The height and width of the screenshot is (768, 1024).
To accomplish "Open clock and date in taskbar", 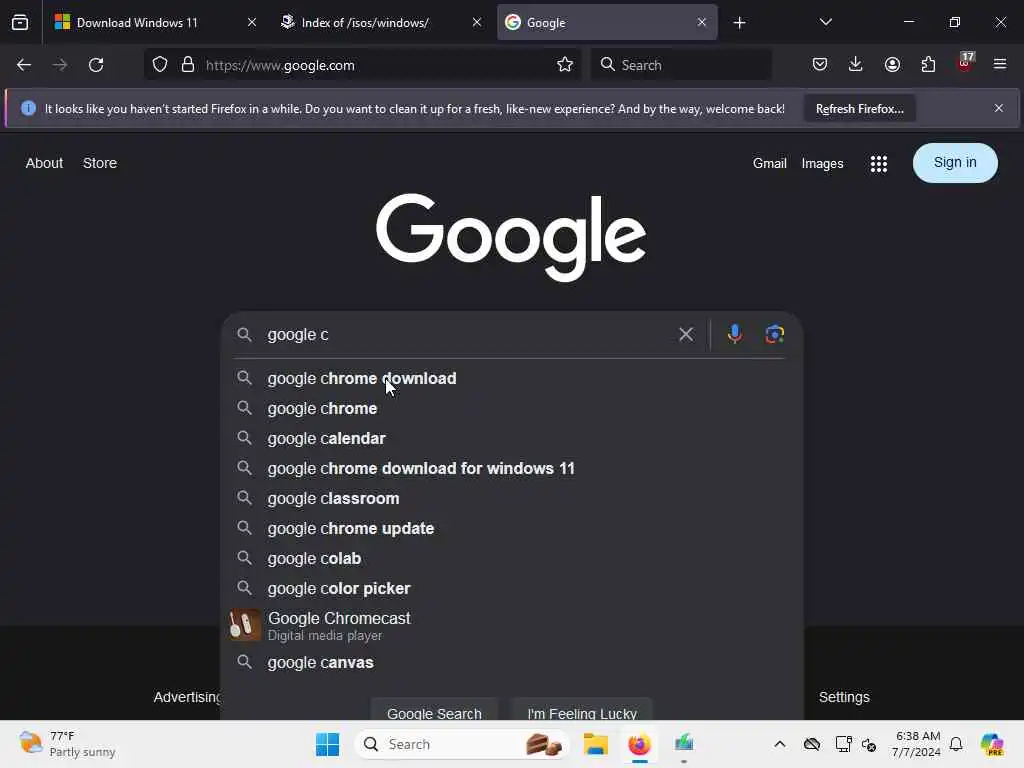I will (x=918, y=744).
